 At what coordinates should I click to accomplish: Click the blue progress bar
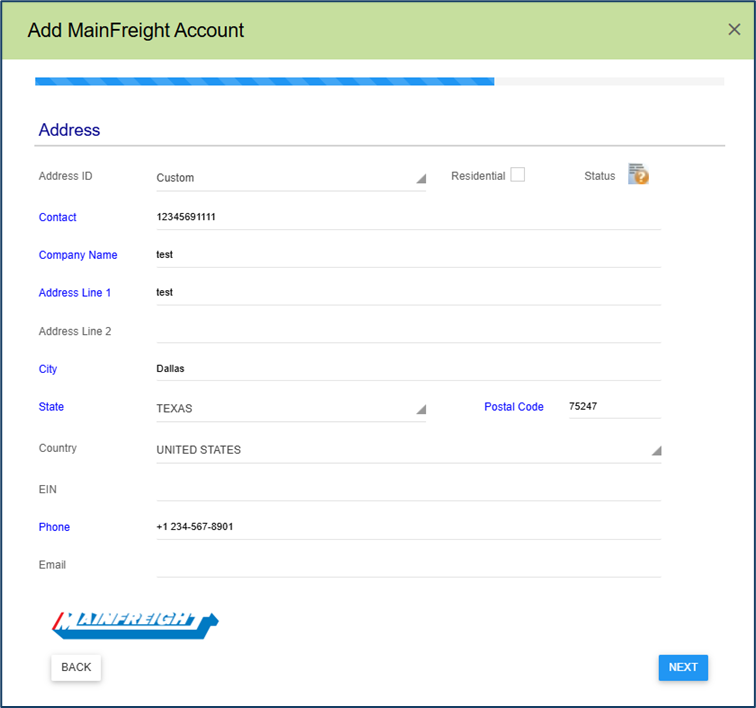tap(264, 81)
